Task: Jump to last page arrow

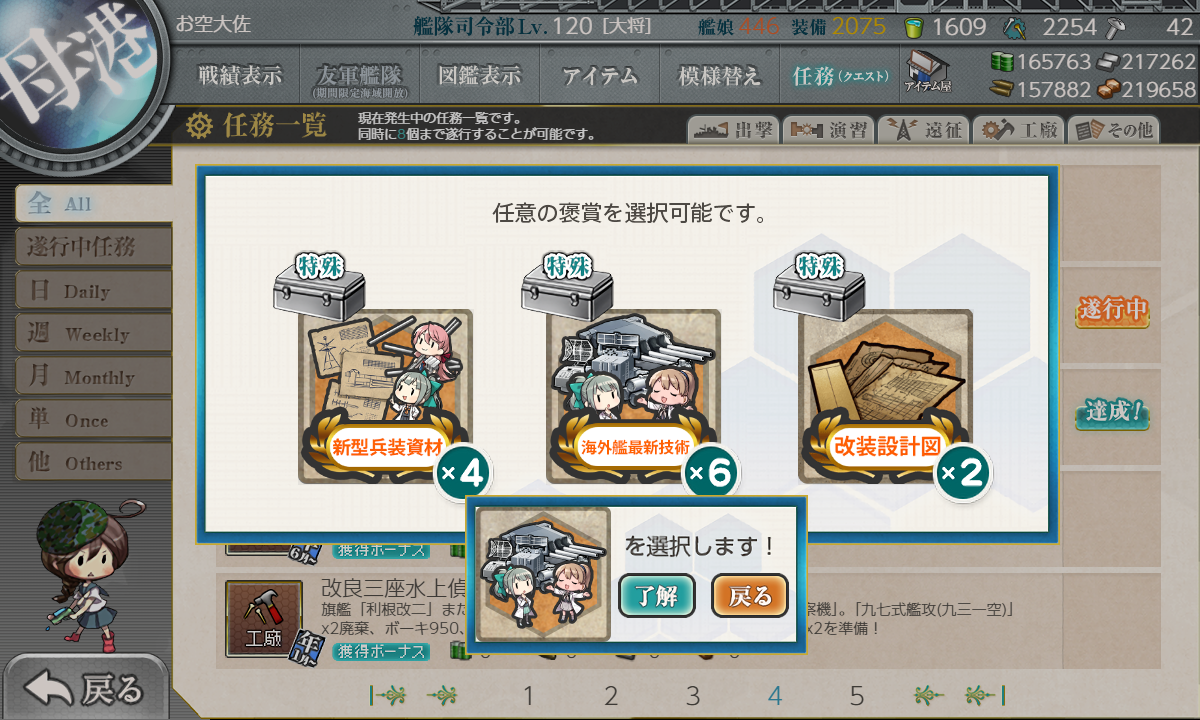Action: point(985,695)
